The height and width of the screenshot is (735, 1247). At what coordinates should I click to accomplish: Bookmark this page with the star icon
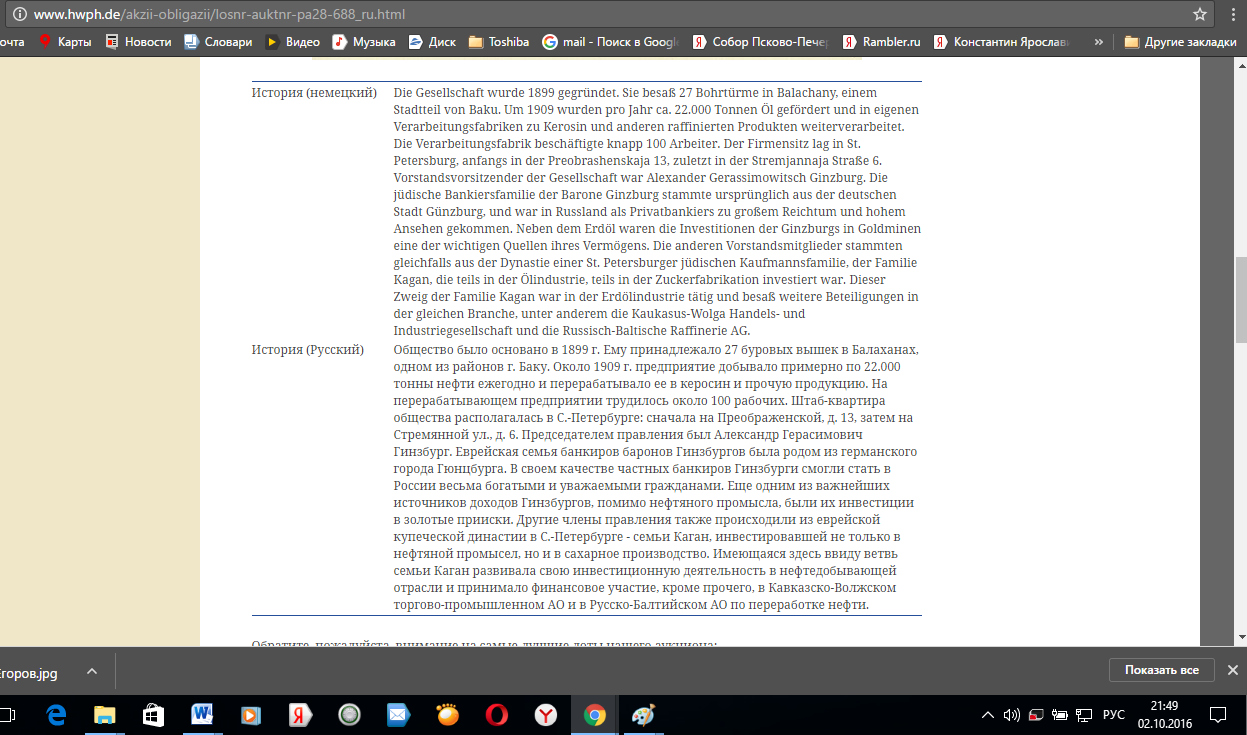[x=1200, y=15]
